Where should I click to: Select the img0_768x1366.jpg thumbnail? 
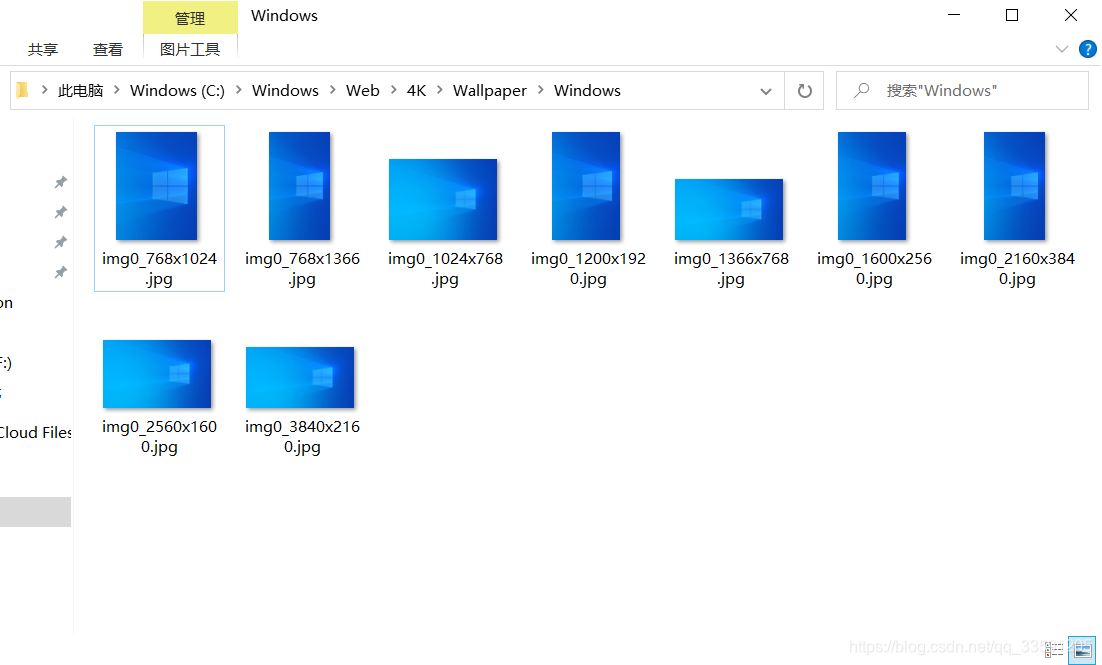point(299,186)
